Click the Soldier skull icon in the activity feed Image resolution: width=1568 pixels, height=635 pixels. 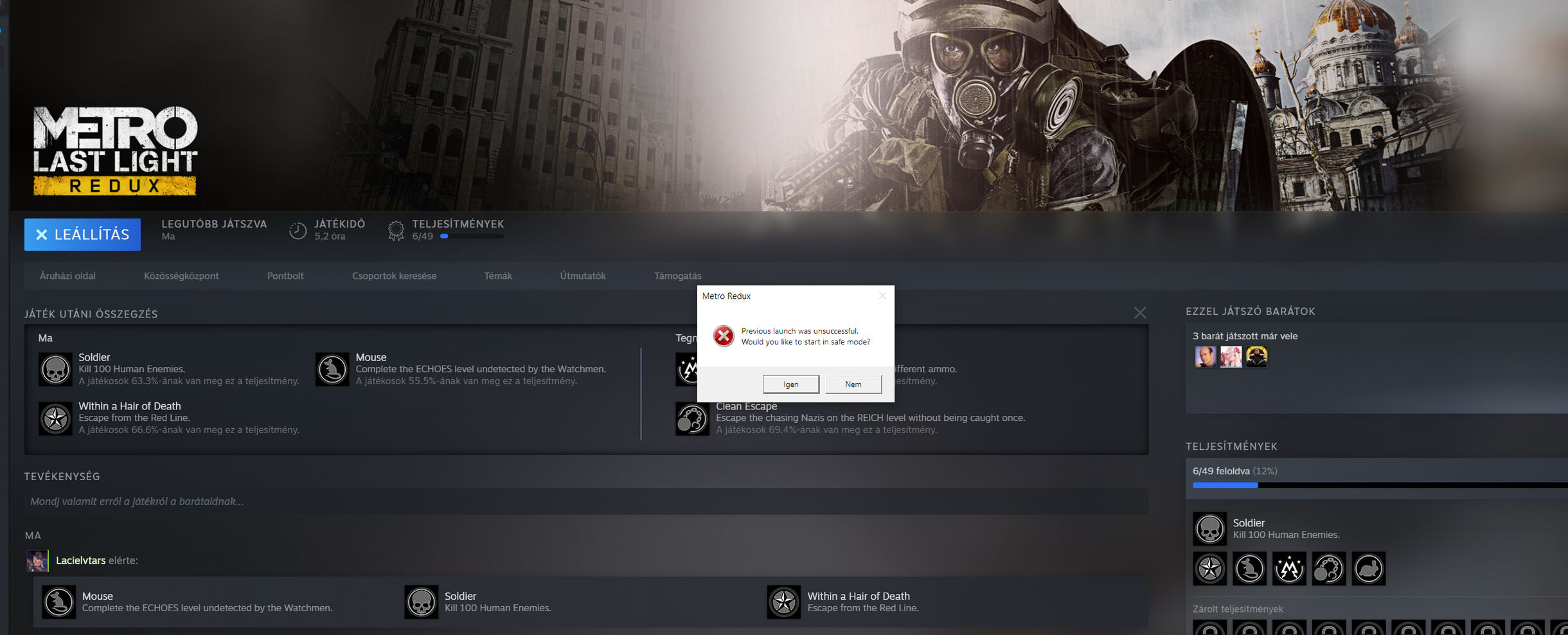pyautogui.click(x=421, y=602)
